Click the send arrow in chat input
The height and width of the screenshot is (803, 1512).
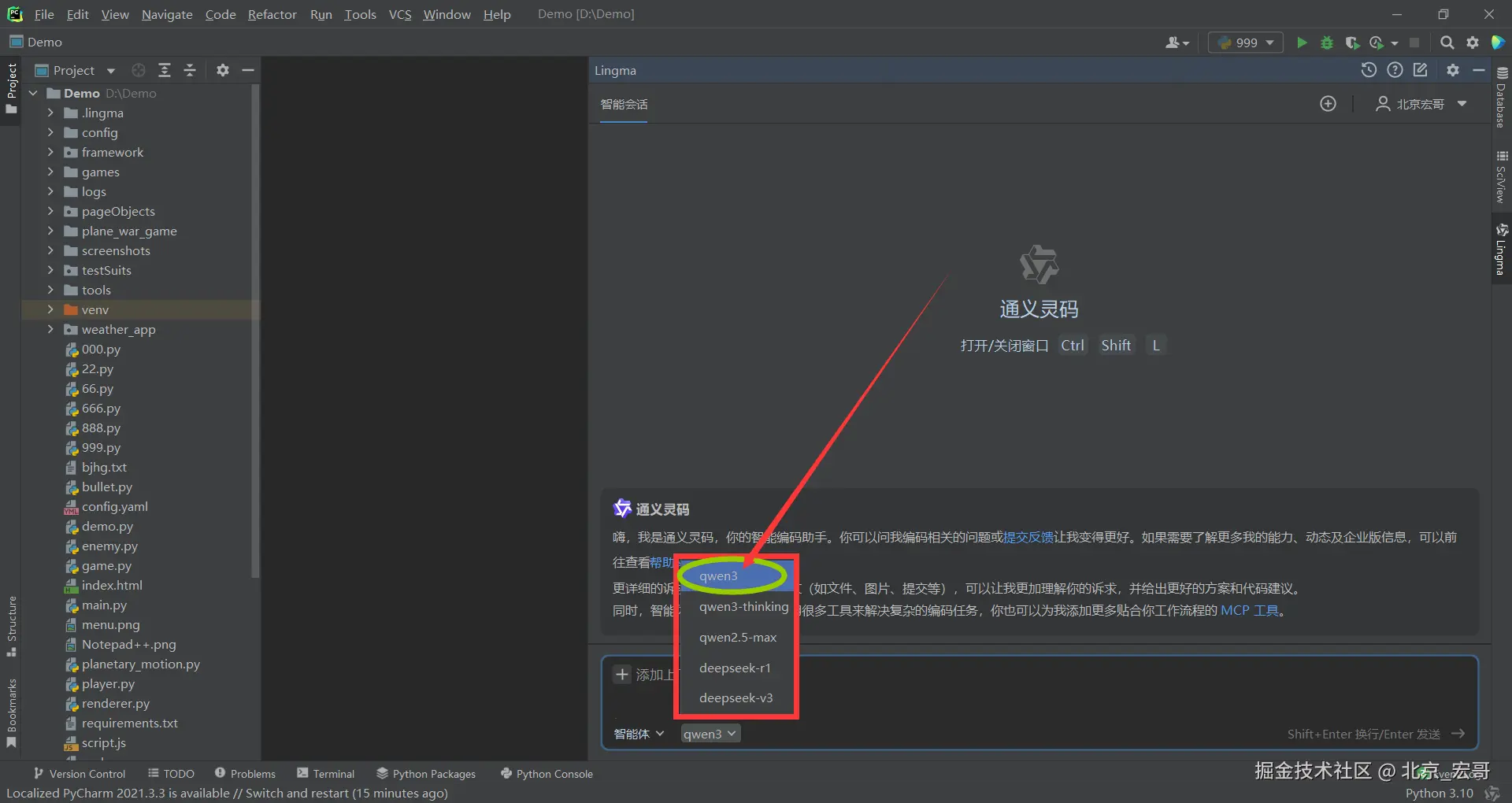tap(1458, 734)
